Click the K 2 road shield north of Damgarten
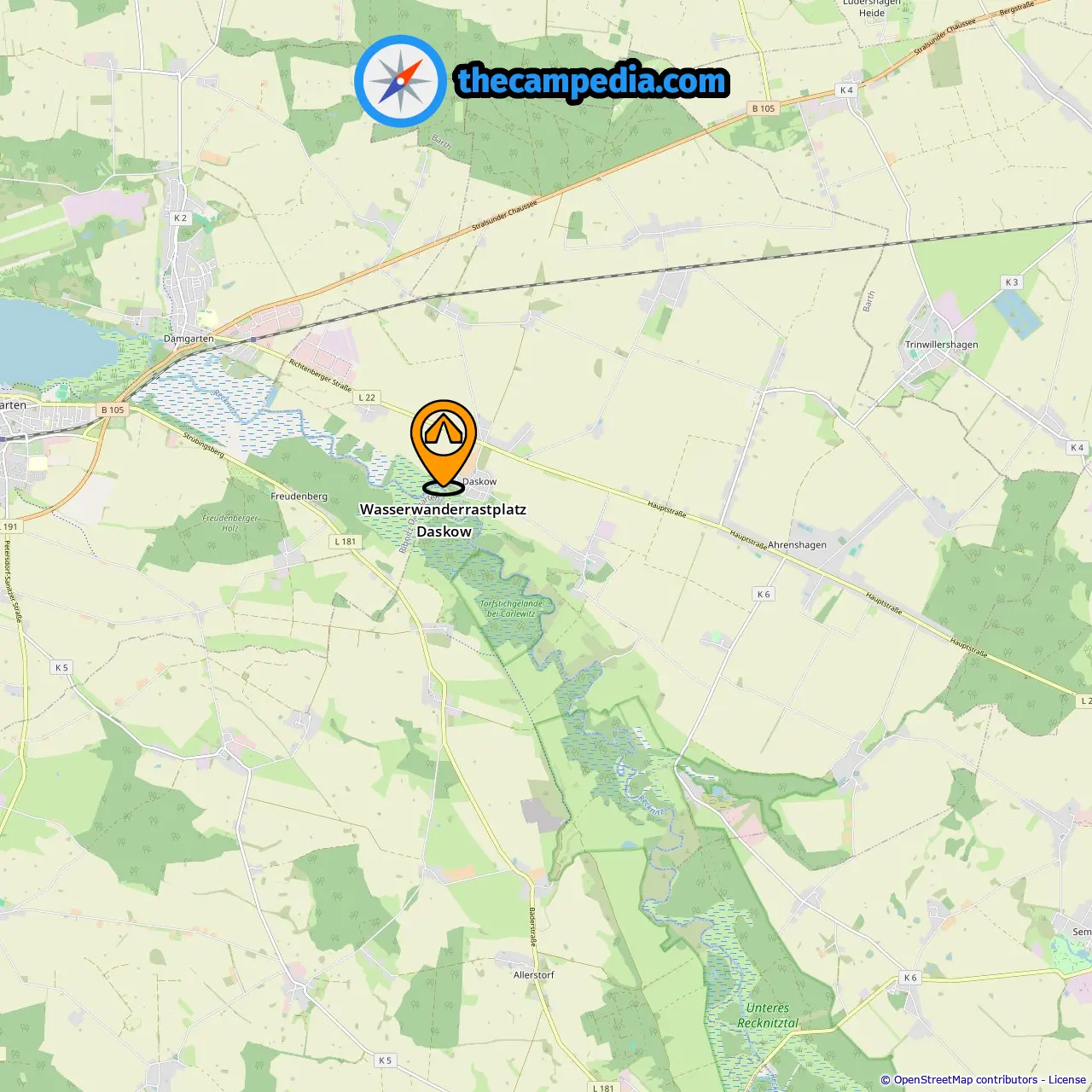The width and height of the screenshot is (1092, 1092). click(180, 218)
